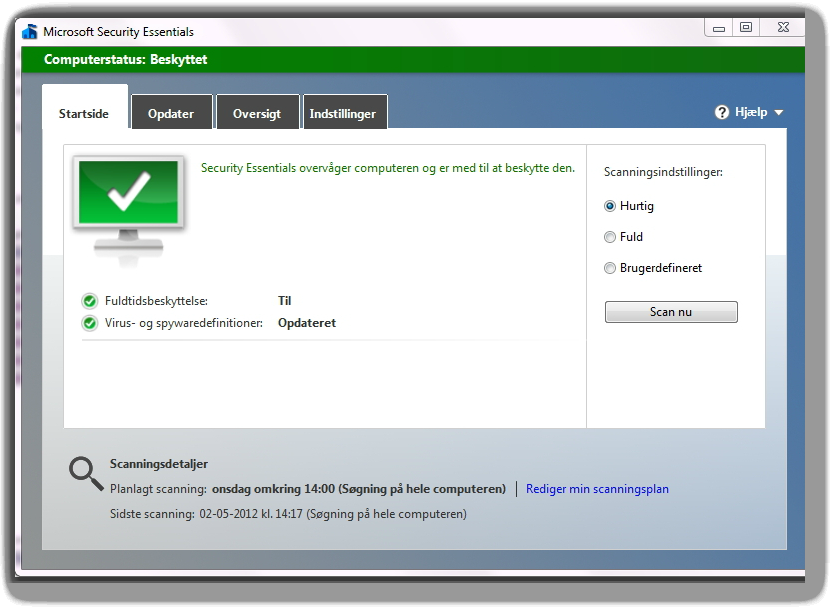Viewport: 830px width, 608px height.
Task: Open the Oversigt tab
Action: 257,112
